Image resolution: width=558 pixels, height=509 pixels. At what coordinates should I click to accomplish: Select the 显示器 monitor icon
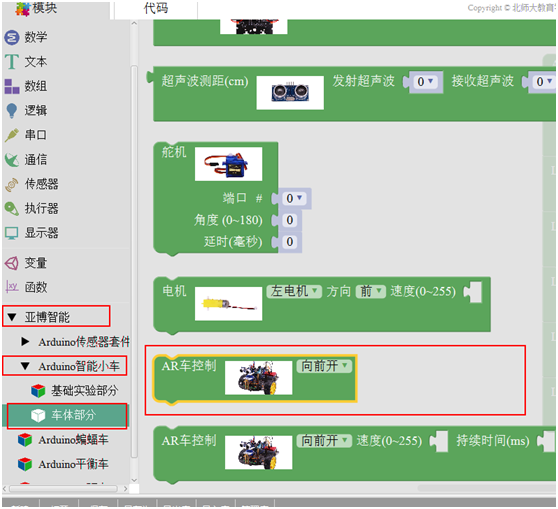pos(12,233)
